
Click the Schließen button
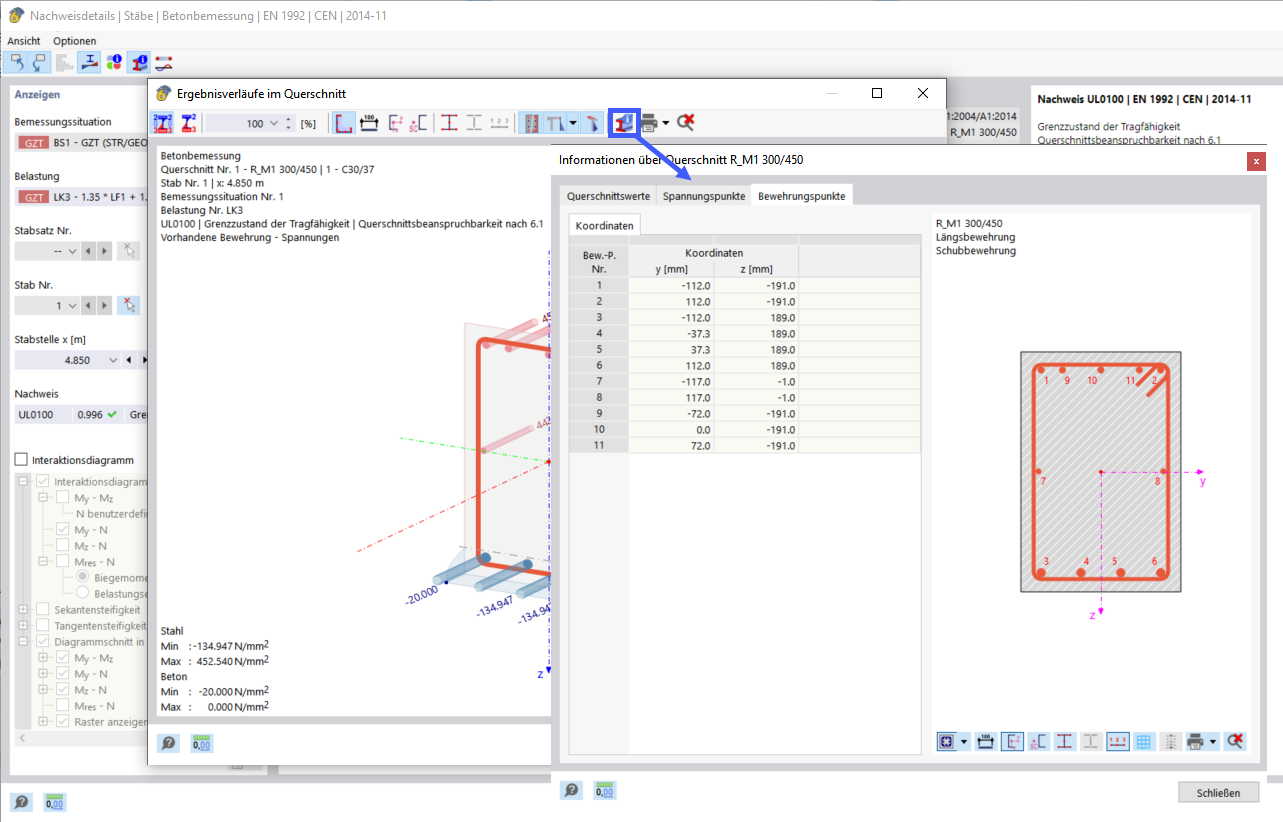(x=1218, y=792)
